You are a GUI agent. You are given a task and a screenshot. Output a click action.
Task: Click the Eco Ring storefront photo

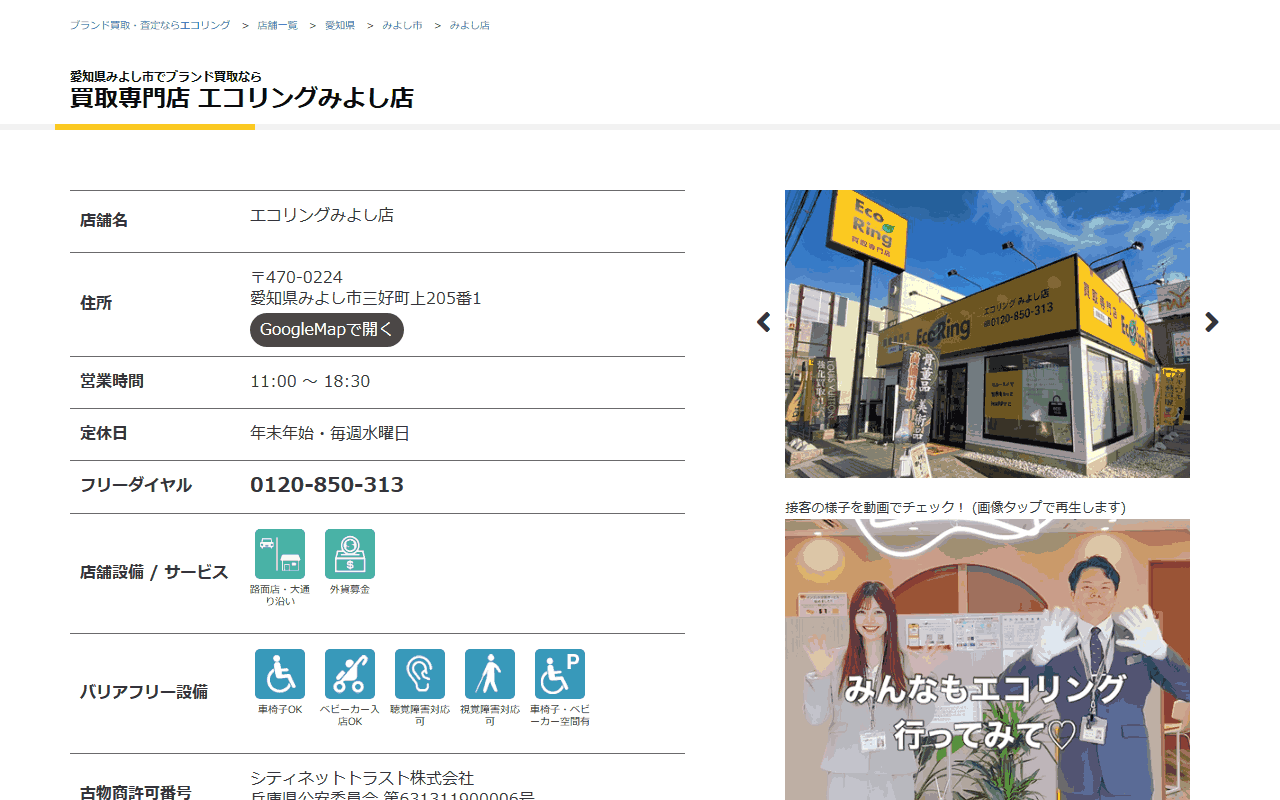tap(987, 334)
